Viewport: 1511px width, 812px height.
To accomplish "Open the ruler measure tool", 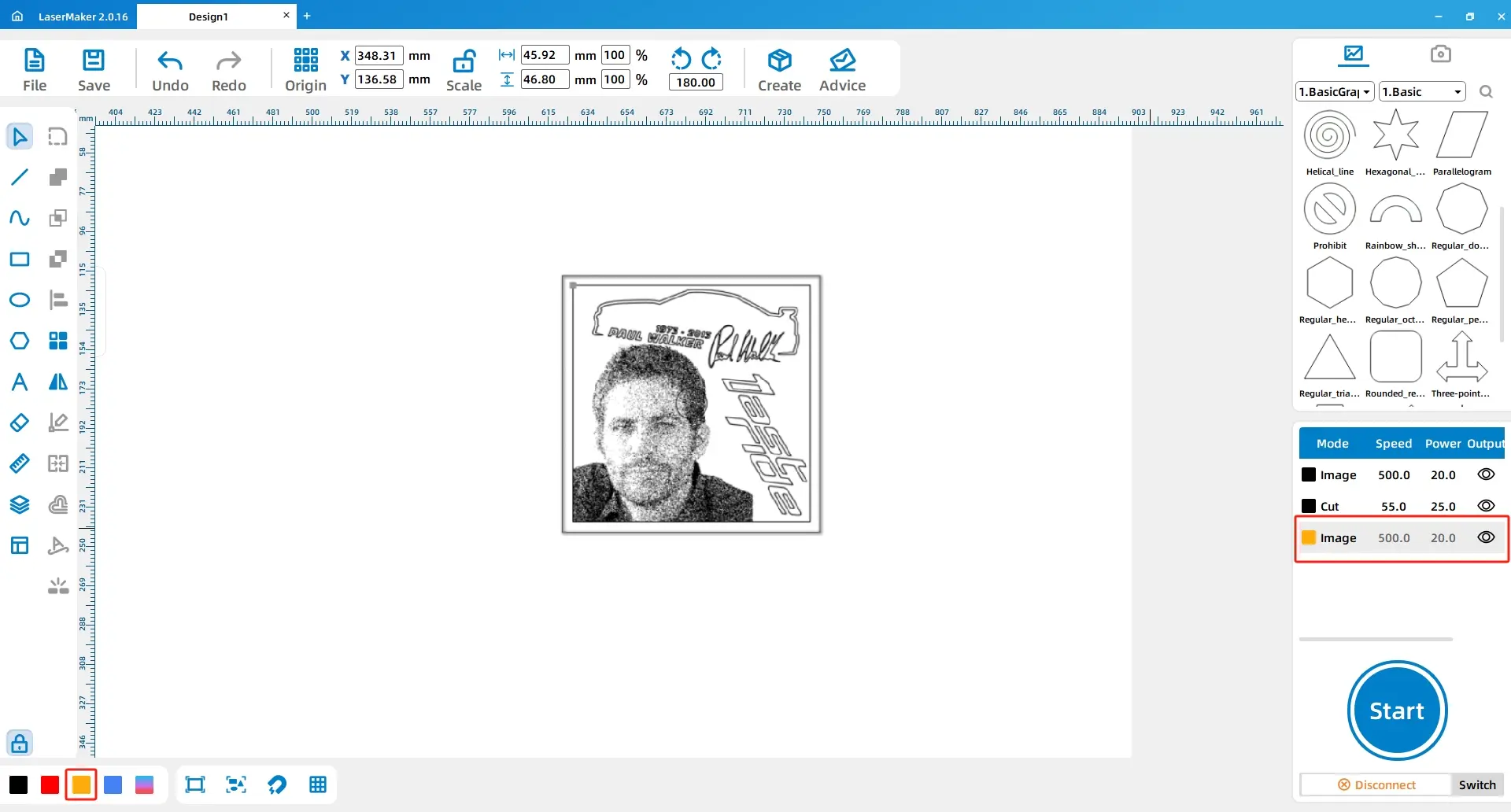I will (20, 463).
